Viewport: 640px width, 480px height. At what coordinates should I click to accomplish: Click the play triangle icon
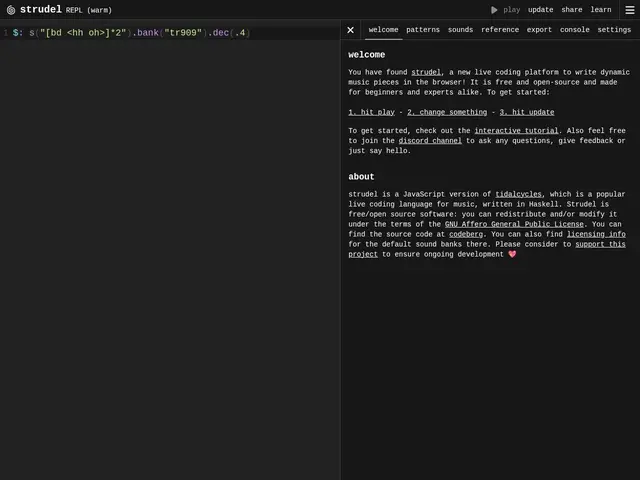494,10
